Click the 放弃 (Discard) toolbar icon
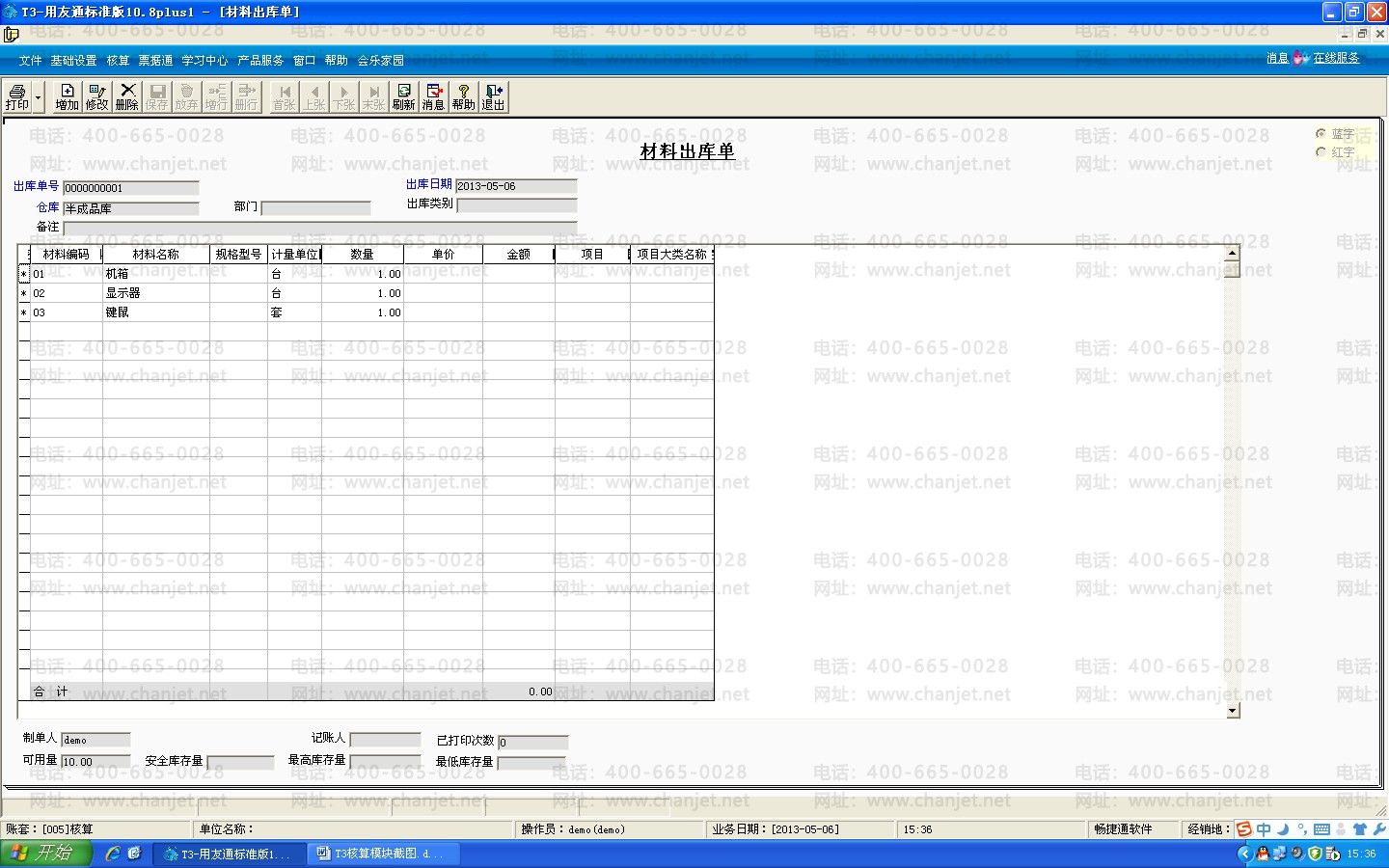Screen dimensions: 1389x868 (186, 97)
